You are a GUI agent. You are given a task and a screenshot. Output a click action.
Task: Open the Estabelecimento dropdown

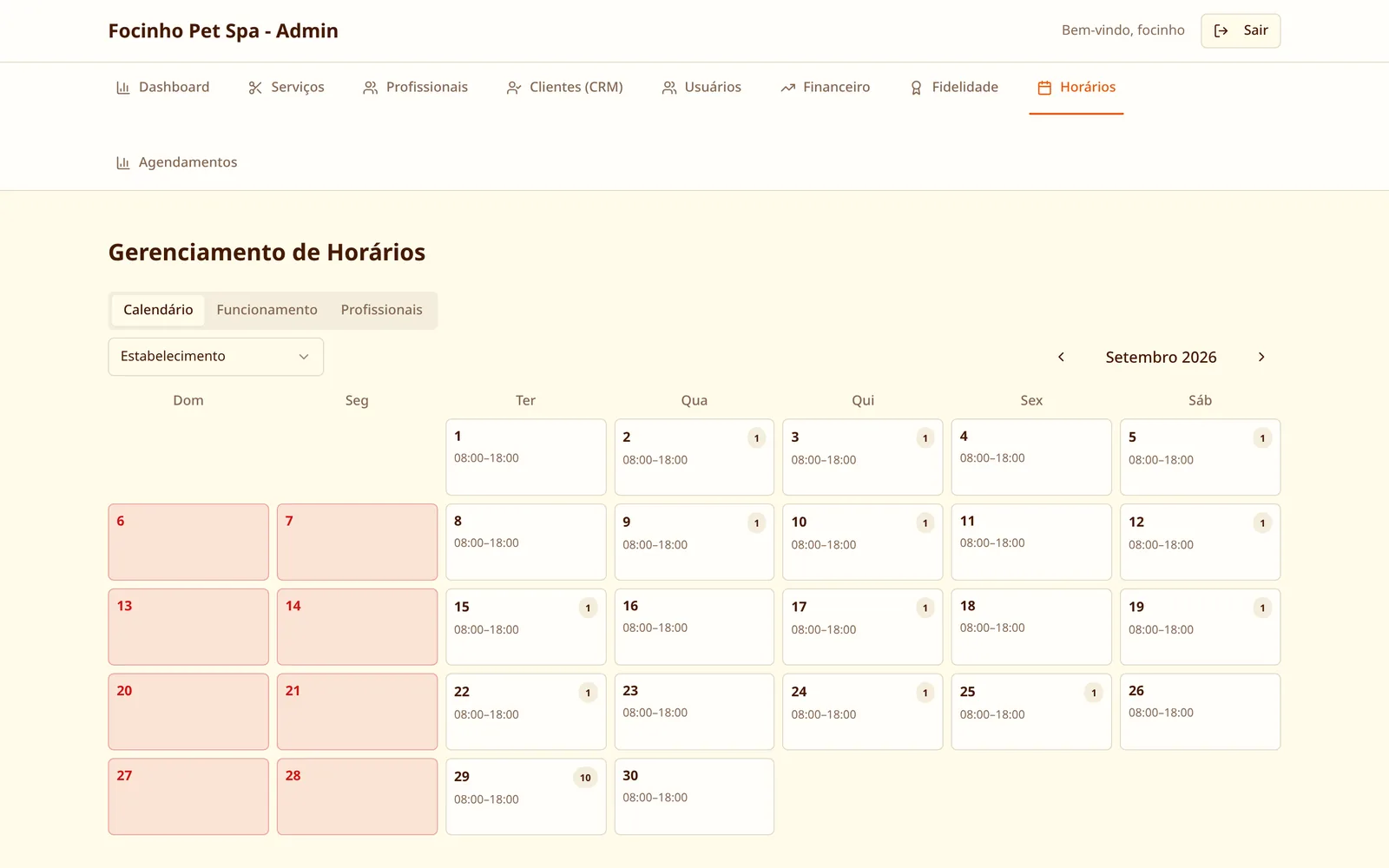click(216, 357)
